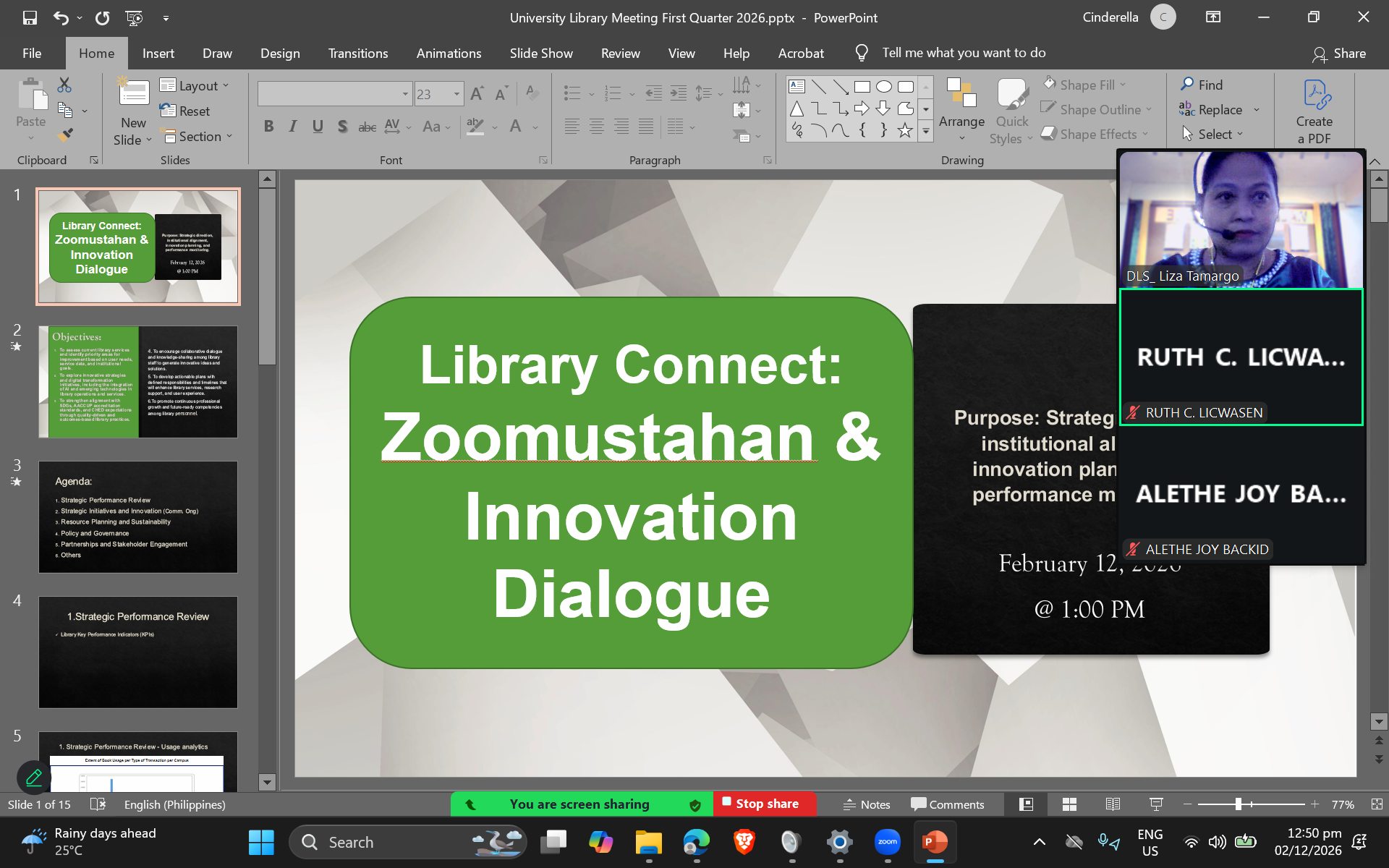1389x868 pixels.
Task: Switch to the Transitions tab
Action: (358, 53)
